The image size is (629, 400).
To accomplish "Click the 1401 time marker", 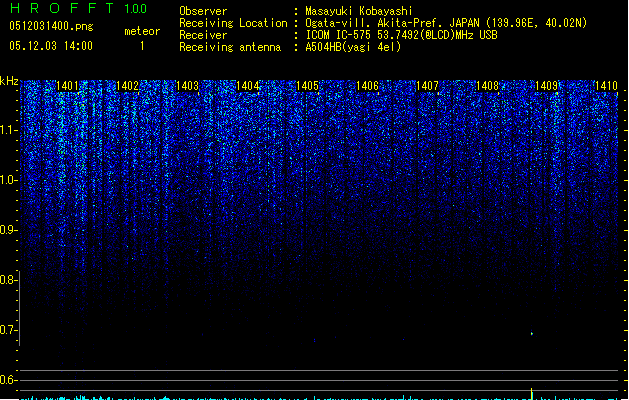I will (x=67, y=86).
